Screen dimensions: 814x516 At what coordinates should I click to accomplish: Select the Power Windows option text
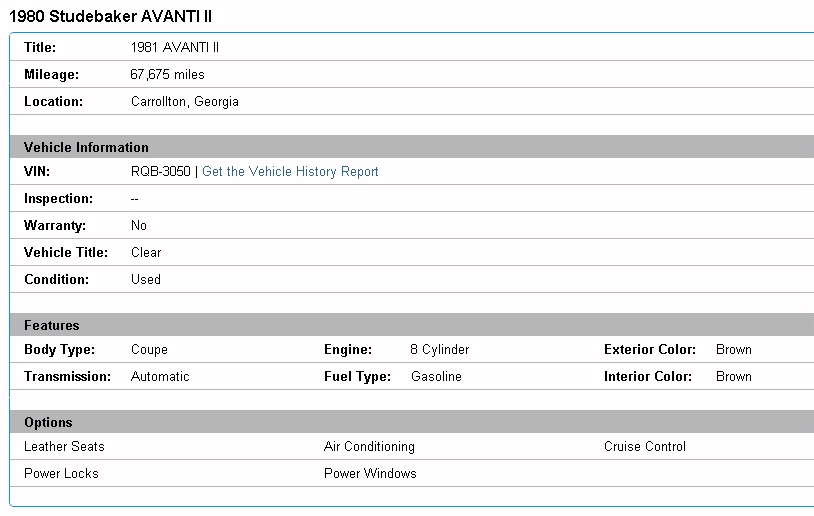point(370,474)
